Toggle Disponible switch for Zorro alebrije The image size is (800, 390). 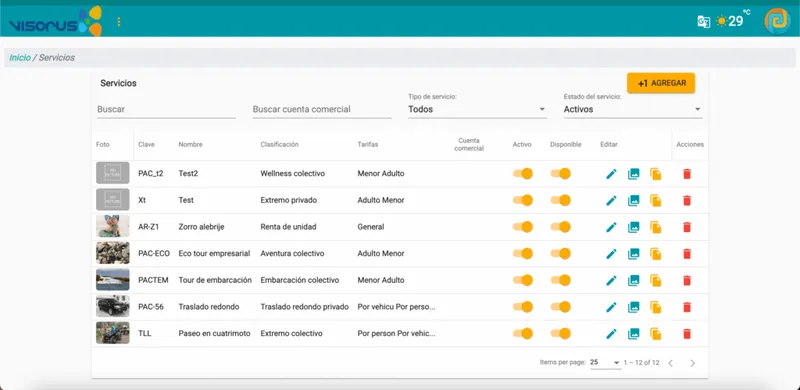coord(561,227)
